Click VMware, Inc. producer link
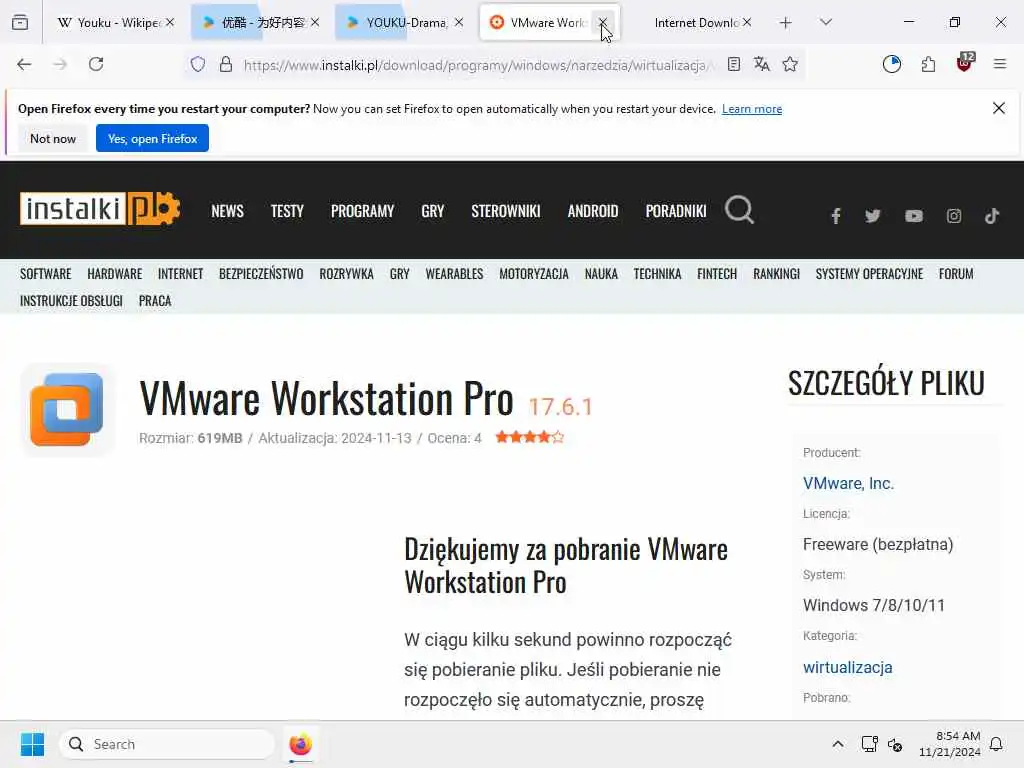The image size is (1024, 768). (x=848, y=483)
